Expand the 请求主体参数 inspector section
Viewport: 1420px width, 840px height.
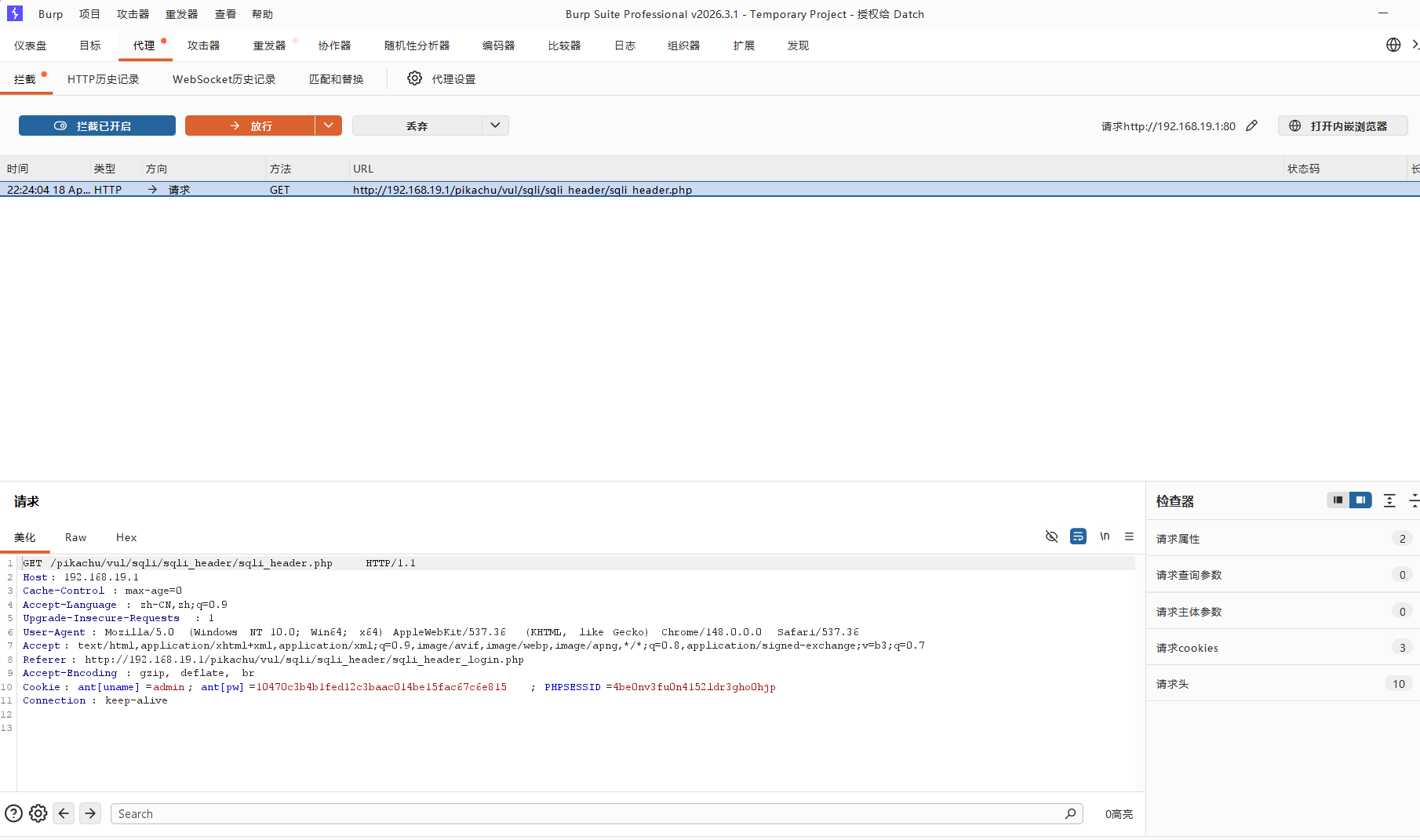[1283, 611]
